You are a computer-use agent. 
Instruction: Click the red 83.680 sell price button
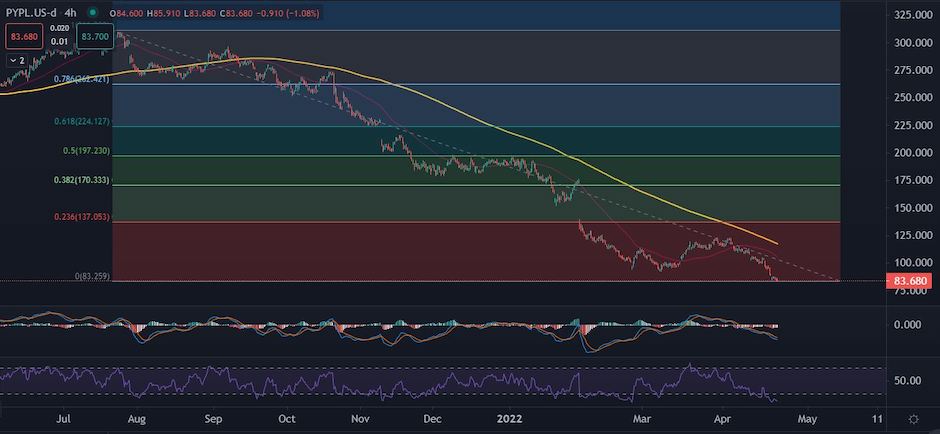24,36
